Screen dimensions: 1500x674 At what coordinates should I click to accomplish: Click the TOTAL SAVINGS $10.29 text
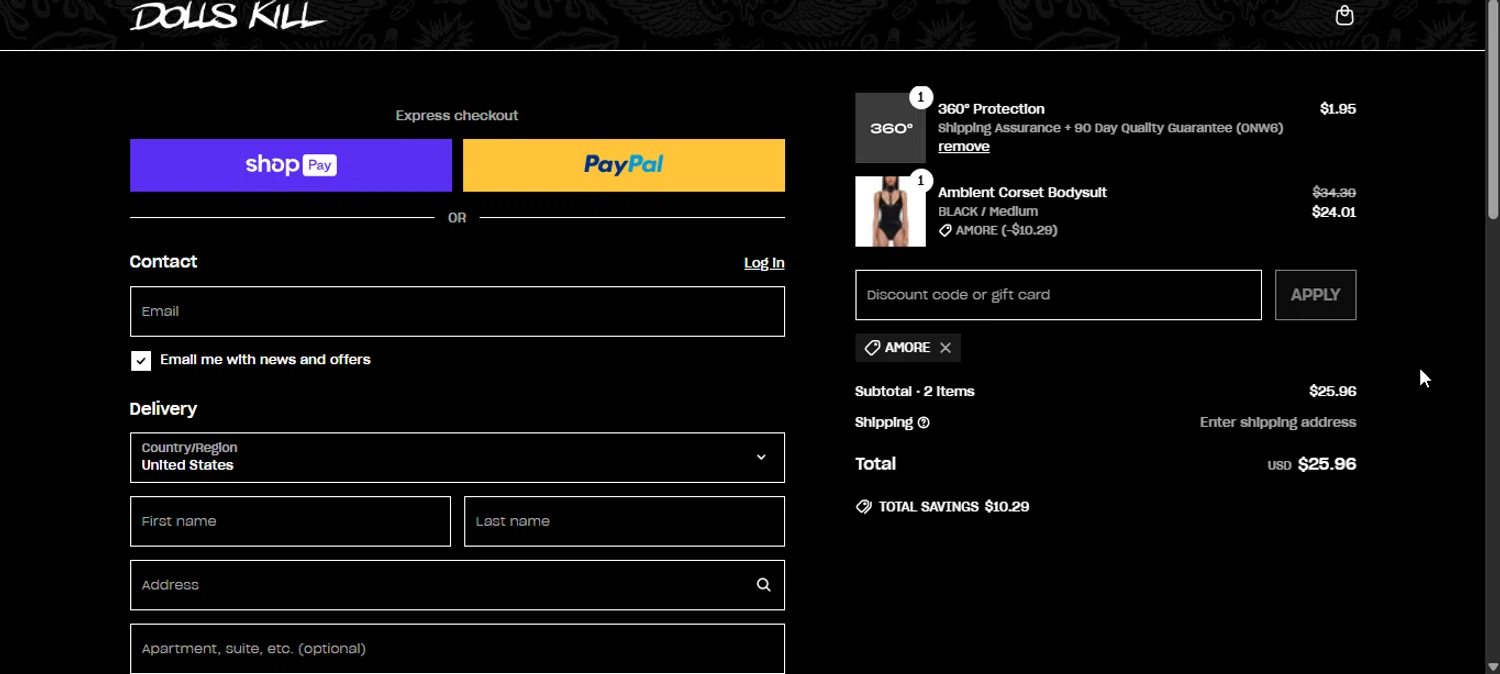pos(954,507)
